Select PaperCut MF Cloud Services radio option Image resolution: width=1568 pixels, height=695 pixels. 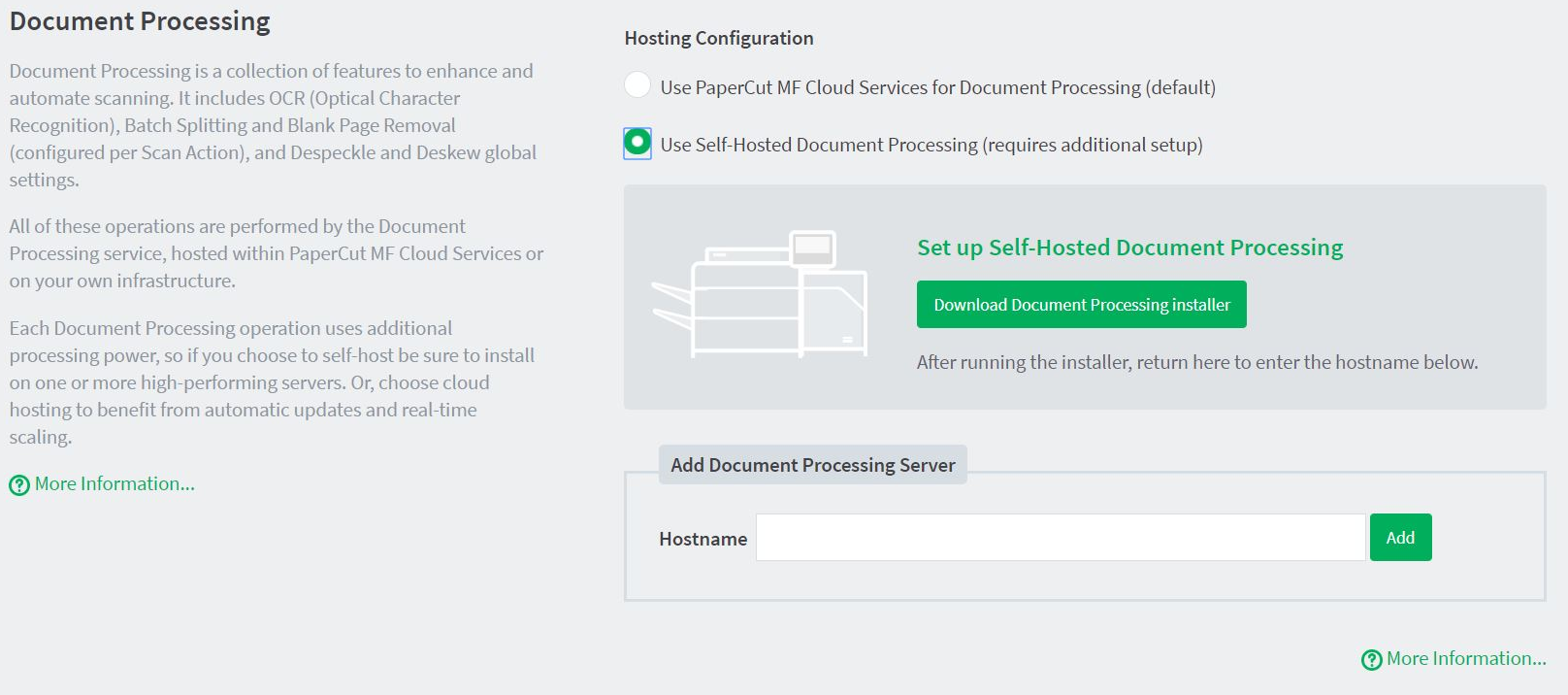click(x=637, y=85)
